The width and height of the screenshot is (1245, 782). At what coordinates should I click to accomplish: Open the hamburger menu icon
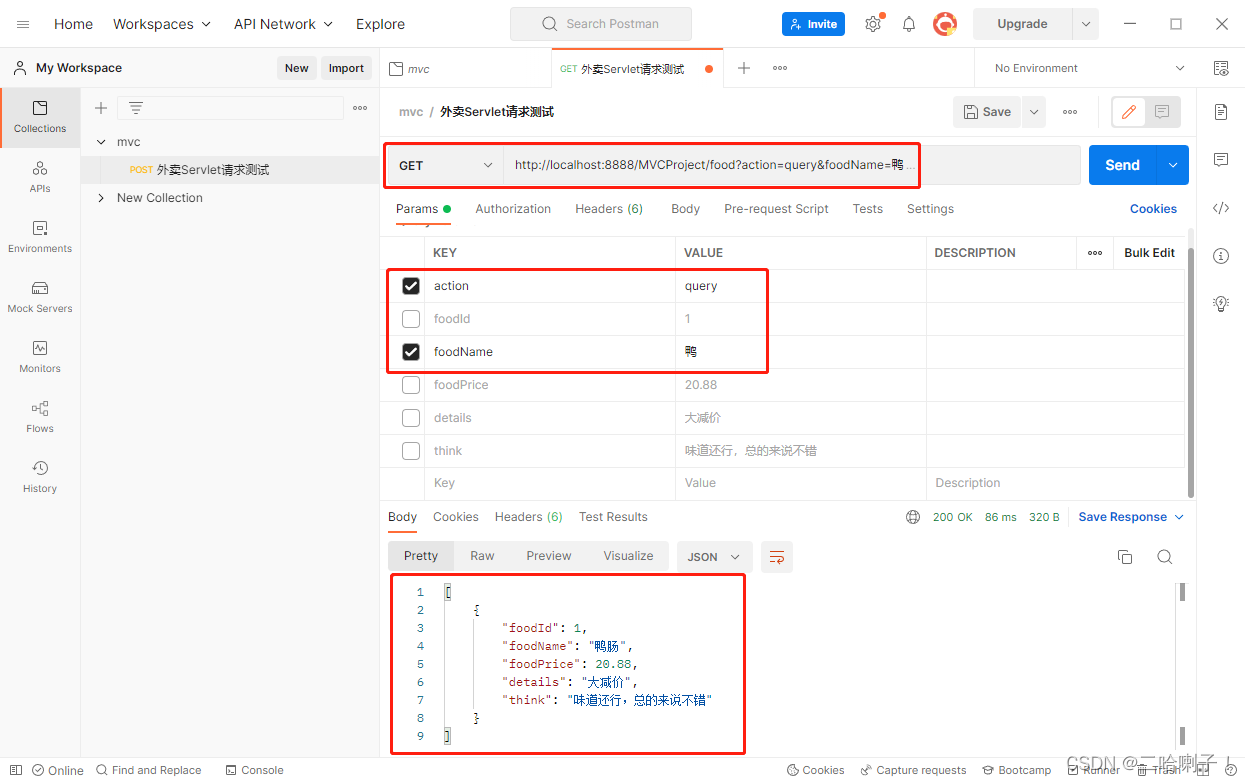[x=23, y=24]
